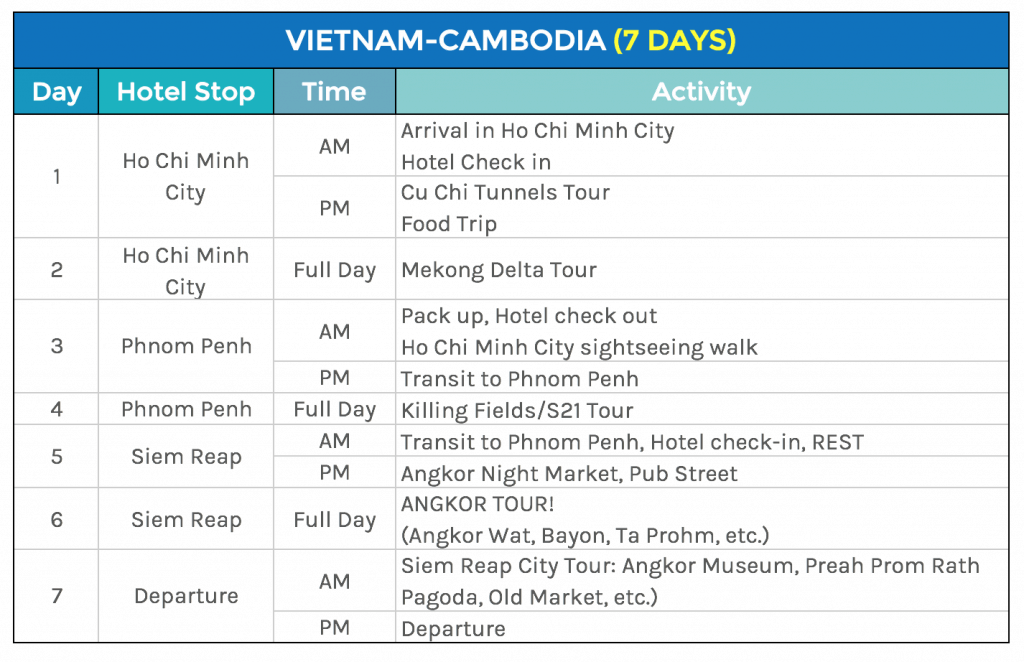The height and width of the screenshot is (662, 1024).
Task: Select Arrival in Ho Chi Minh City text
Action: coord(537,131)
